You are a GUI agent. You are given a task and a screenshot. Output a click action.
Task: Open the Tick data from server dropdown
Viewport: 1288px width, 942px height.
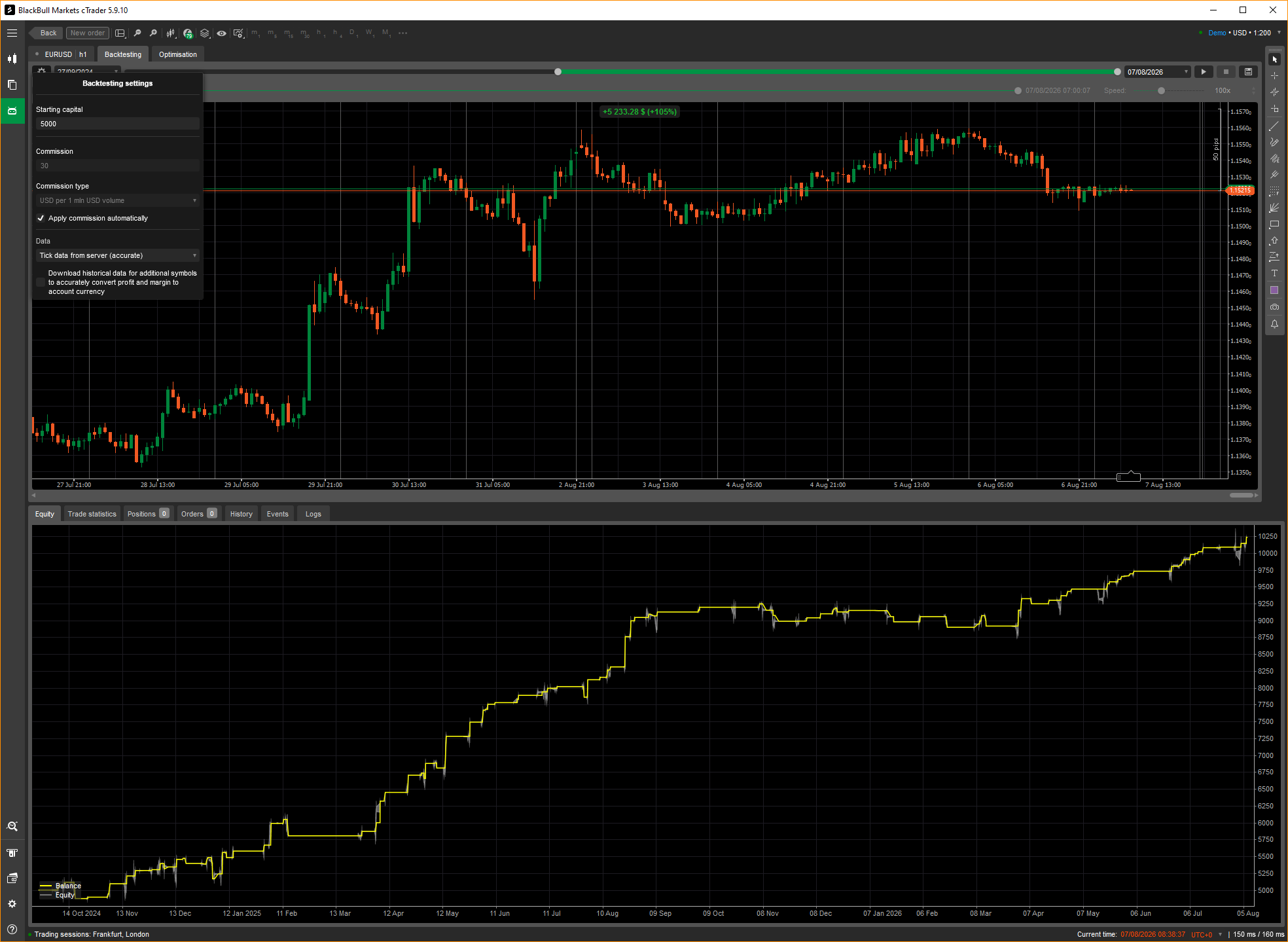tap(118, 255)
